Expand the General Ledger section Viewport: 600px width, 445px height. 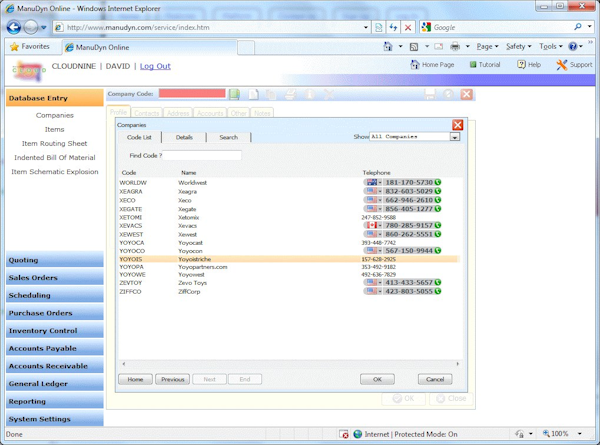click(x=55, y=383)
